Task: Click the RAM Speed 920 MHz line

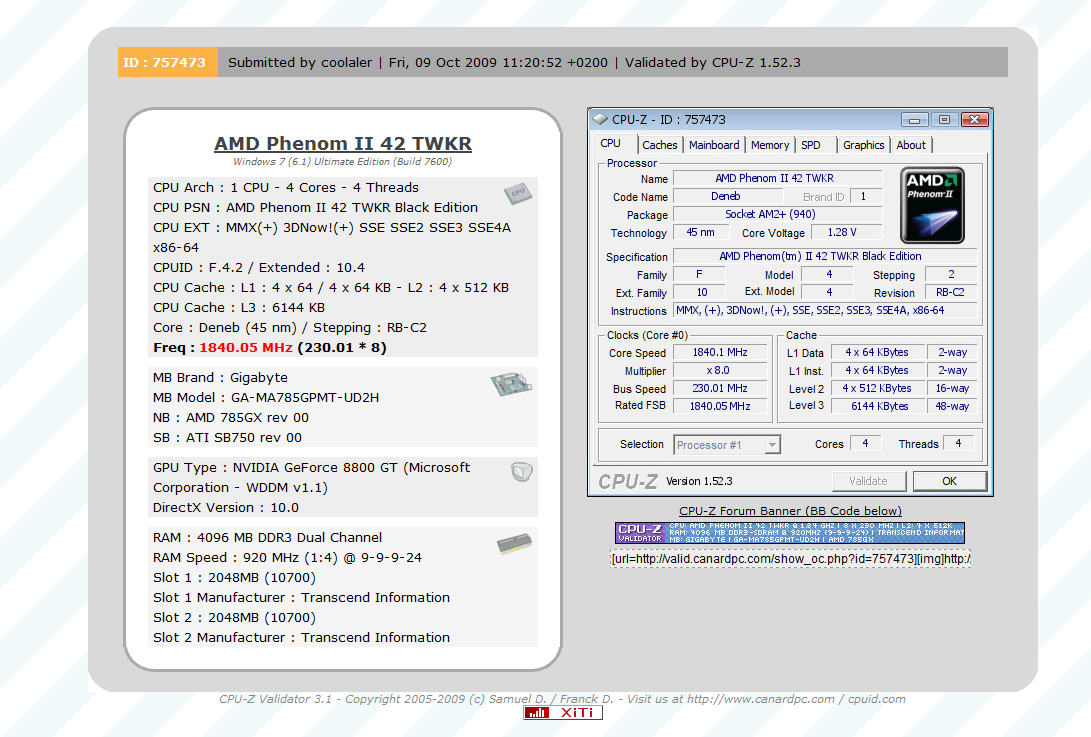Action: pos(287,557)
